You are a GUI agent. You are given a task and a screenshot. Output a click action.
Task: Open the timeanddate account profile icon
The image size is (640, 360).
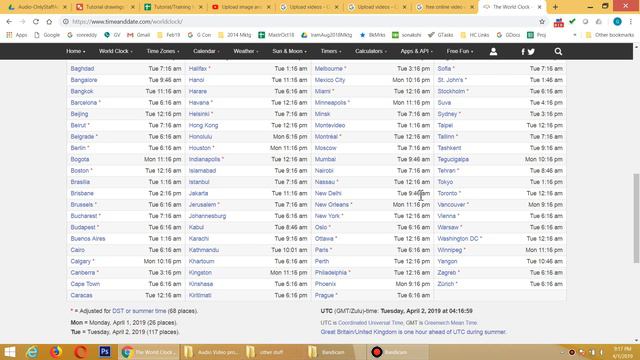point(493,51)
